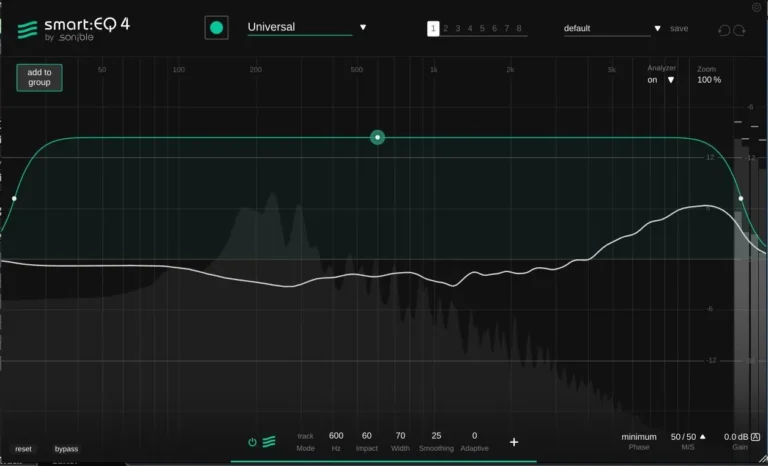Click the Universal profile name field
The height and width of the screenshot is (466, 768).
(300, 27)
